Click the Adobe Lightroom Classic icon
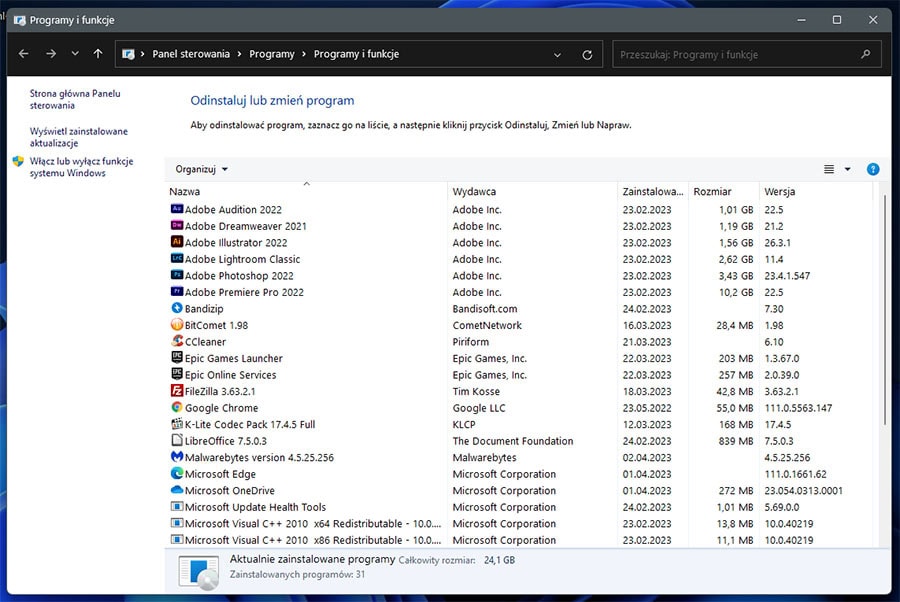The width and height of the screenshot is (900, 602). point(177,259)
